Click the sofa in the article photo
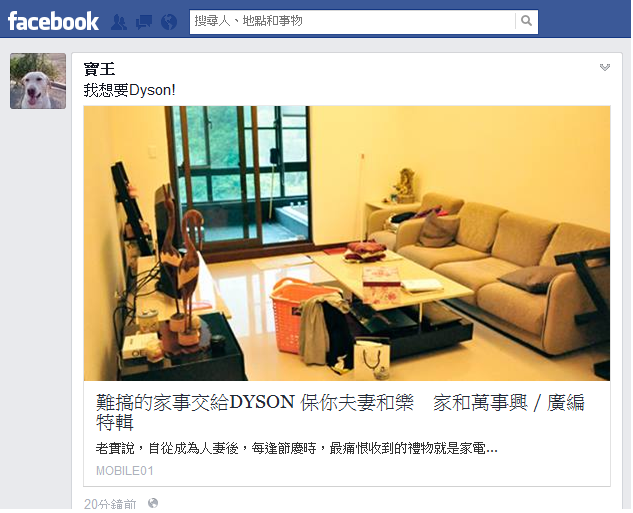 493,266
